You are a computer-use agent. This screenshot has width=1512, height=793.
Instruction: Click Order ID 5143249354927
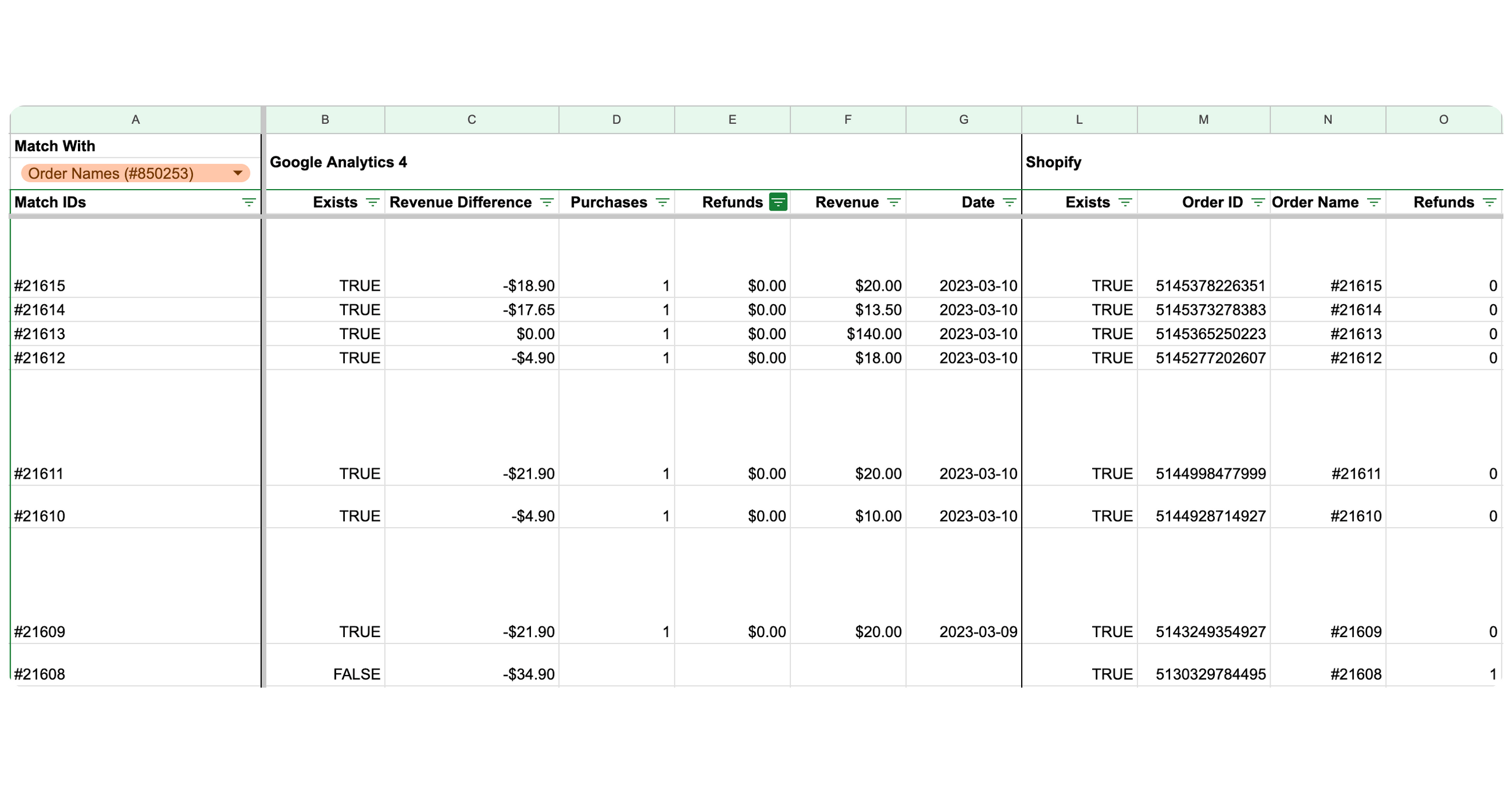(x=1210, y=631)
